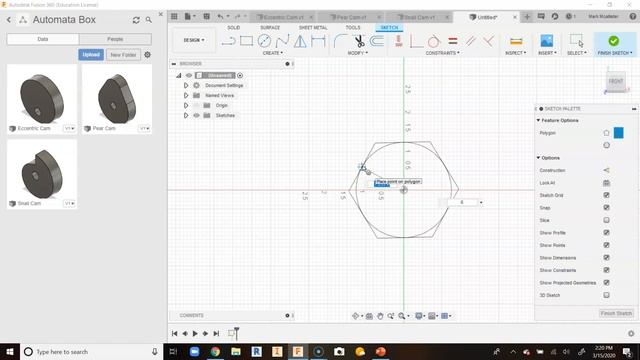The image size is (640, 360).
Task: Switch to the People tab in data panel
Action: (115, 39)
